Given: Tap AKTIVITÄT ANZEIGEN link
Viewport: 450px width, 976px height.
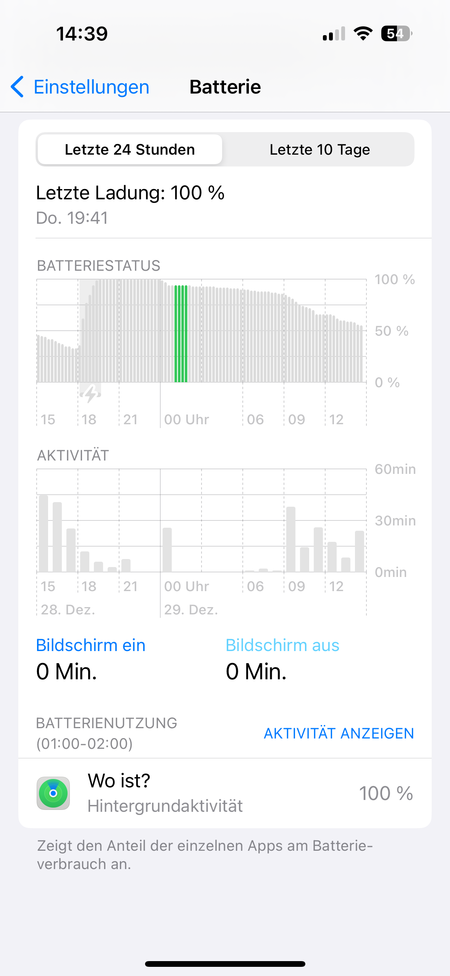Looking at the screenshot, I should [x=339, y=733].
